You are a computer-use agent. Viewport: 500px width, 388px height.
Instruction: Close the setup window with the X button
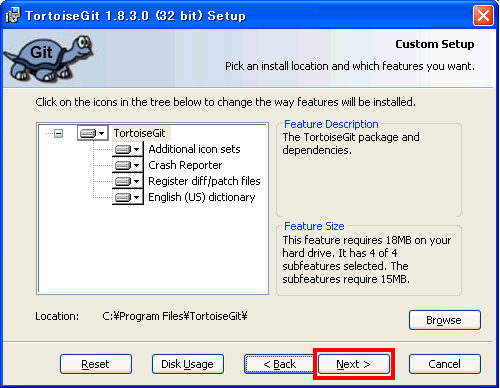click(x=483, y=15)
